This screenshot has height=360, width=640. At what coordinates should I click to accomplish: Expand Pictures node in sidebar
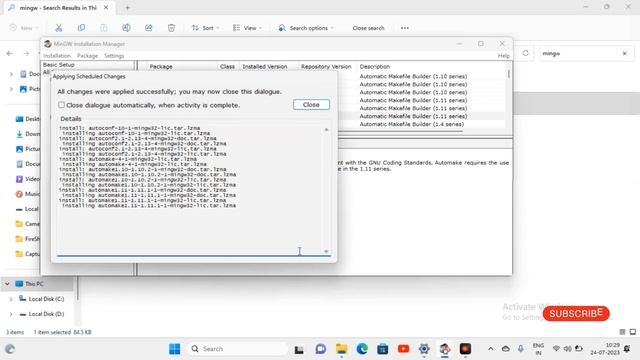tap(11, 89)
